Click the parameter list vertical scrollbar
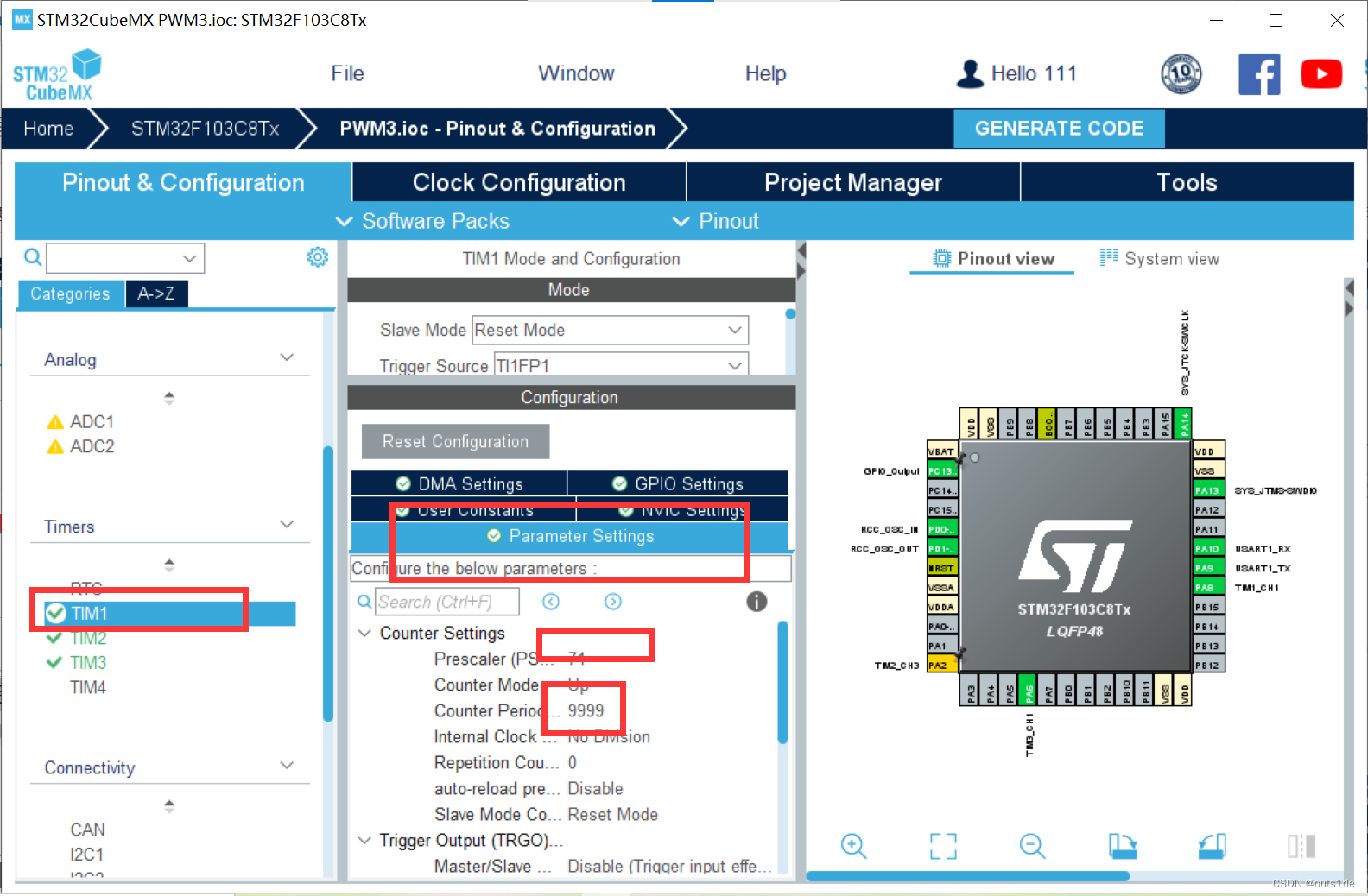The width and height of the screenshot is (1368, 896). [x=782, y=682]
